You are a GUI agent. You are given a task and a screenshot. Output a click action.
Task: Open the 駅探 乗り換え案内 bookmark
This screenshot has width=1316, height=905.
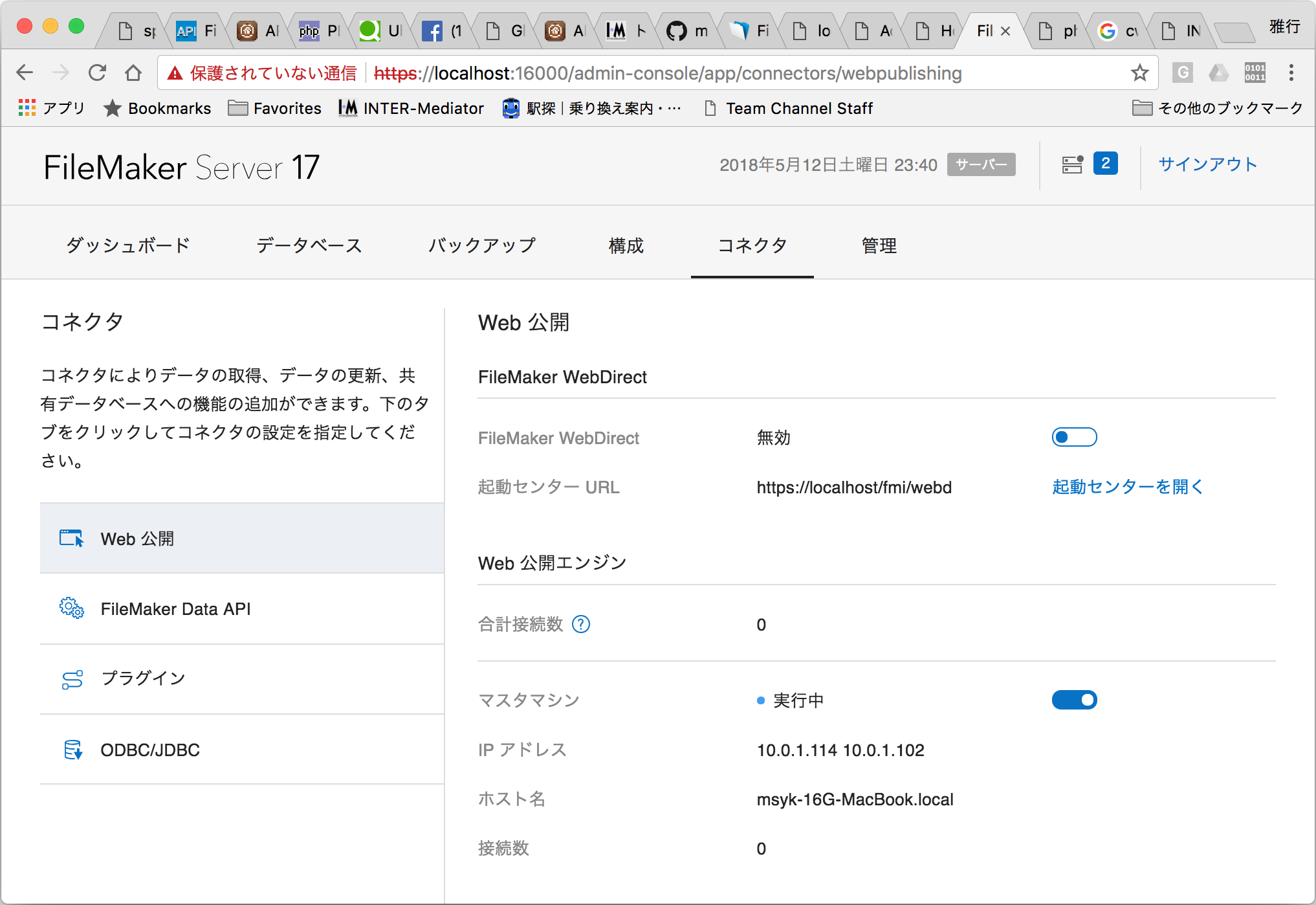pyautogui.click(x=591, y=108)
